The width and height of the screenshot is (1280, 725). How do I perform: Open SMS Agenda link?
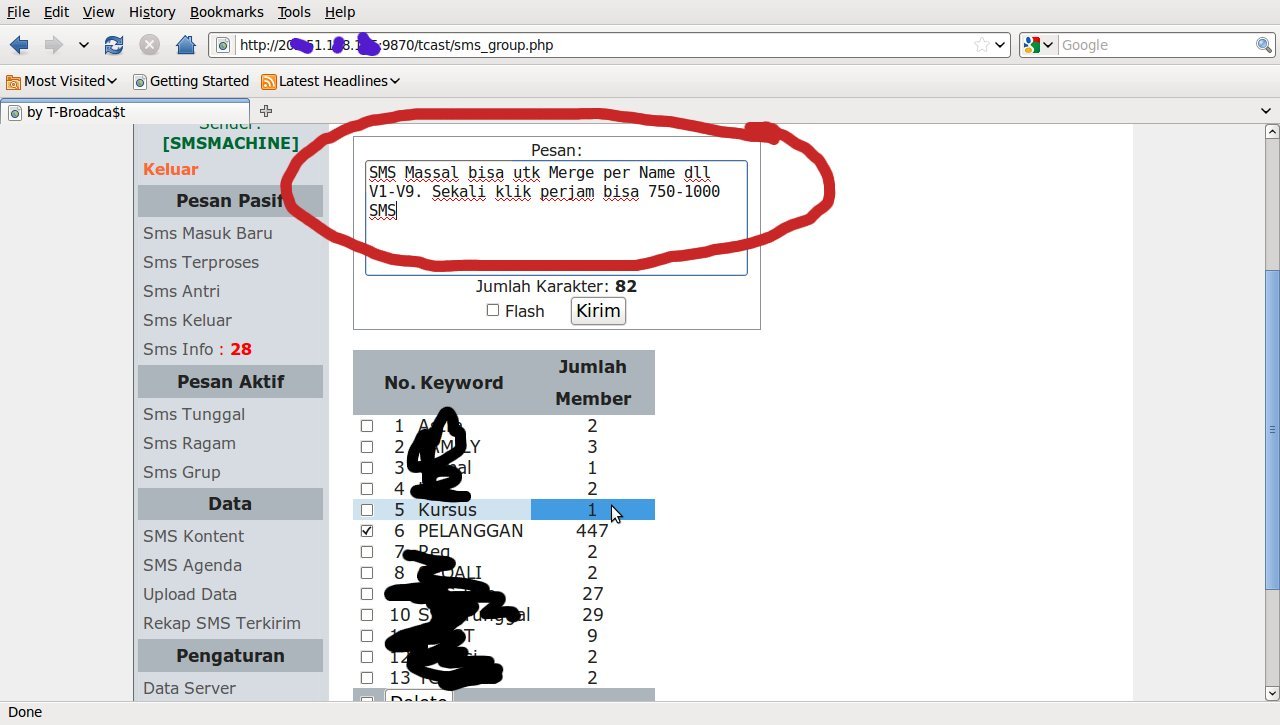coord(193,565)
